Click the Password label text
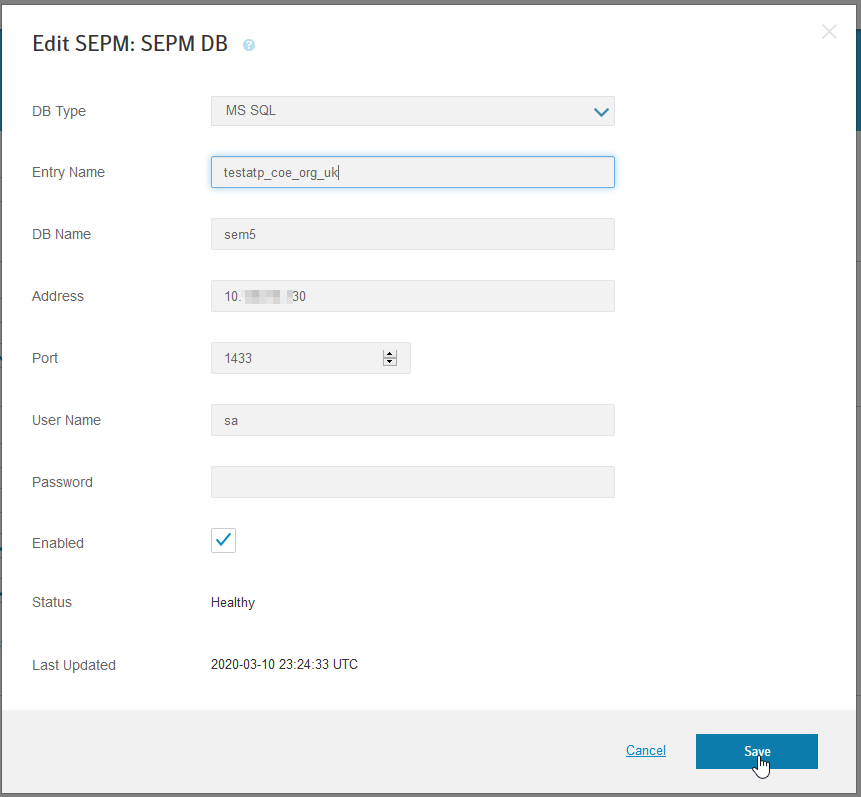 tap(62, 482)
